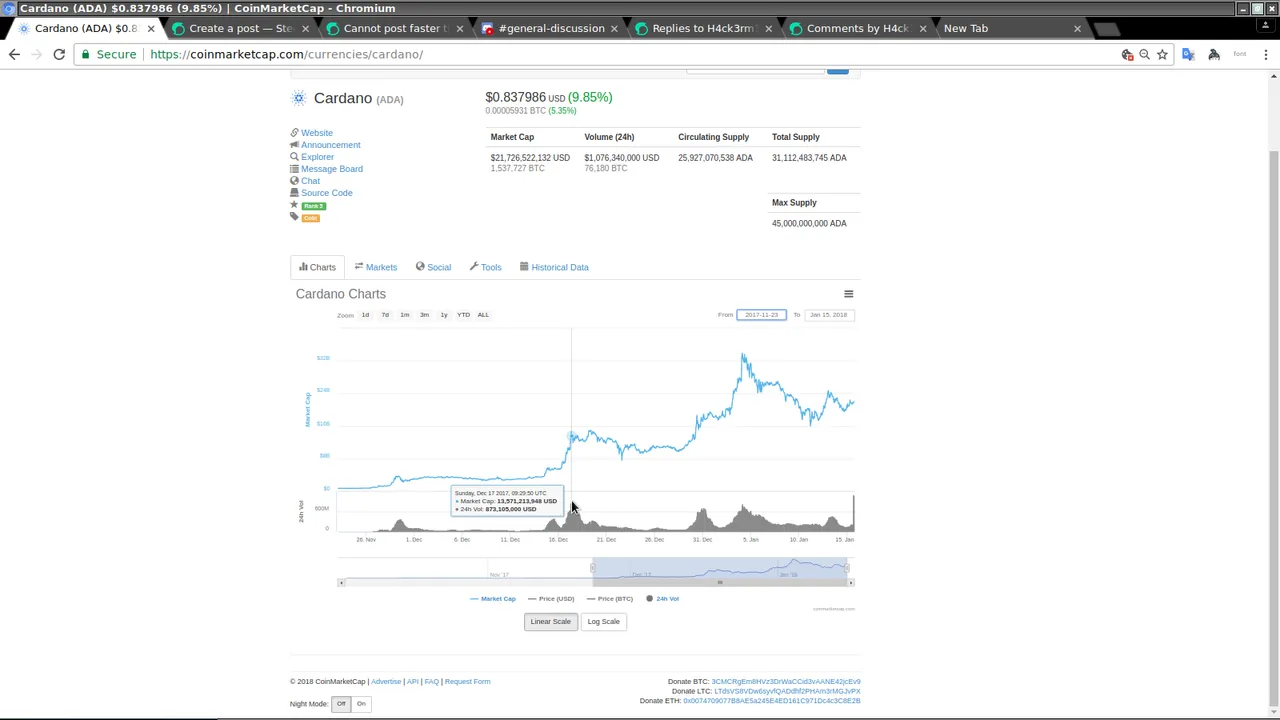Click the star icon beside Rank badge
This screenshot has height=720, width=1280.
294,205
